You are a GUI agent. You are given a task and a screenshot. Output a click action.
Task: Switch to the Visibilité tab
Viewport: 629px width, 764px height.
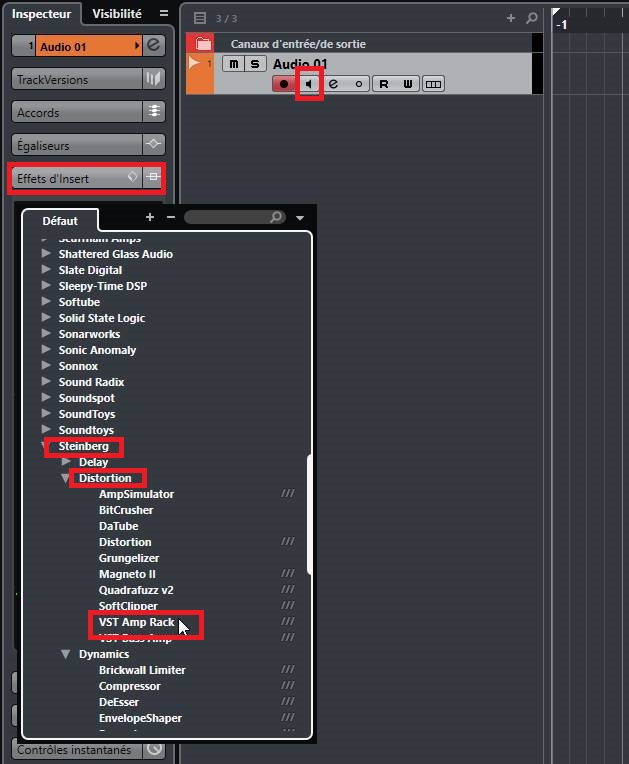coord(117,14)
